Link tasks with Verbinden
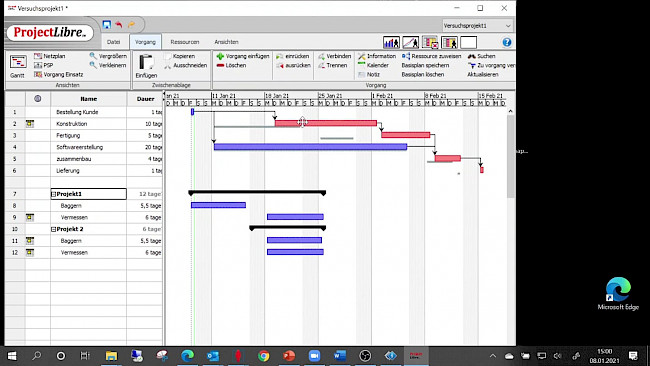Screen dimensions: 650x366 pyautogui.click(x=335, y=56)
